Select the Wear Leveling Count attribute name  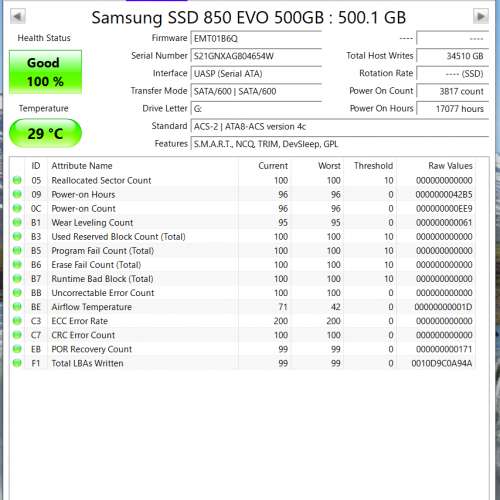[92, 222]
